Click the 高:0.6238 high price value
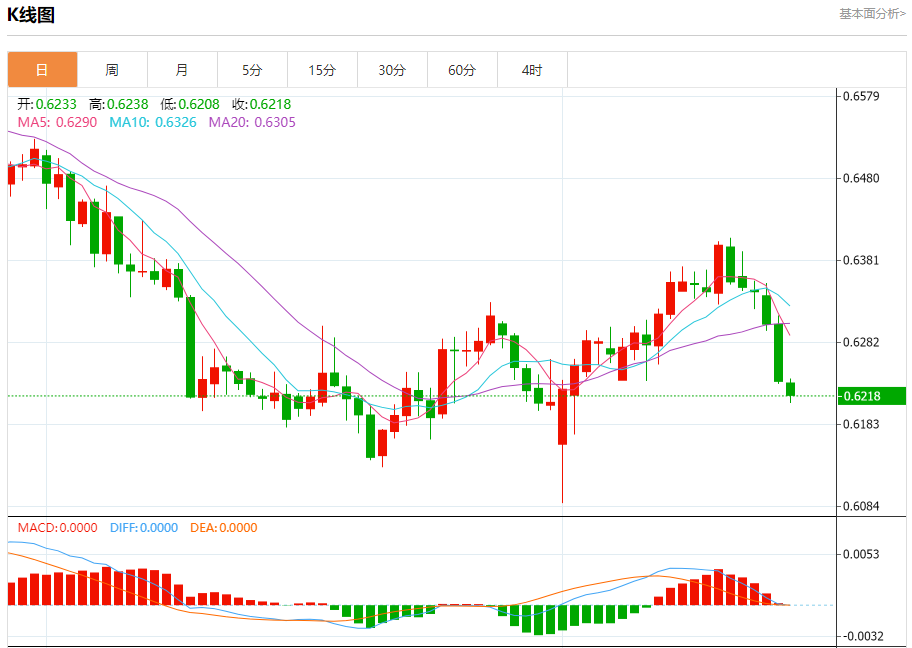The height and width of the screenshot is (648, 912). (x=119, y=104)
